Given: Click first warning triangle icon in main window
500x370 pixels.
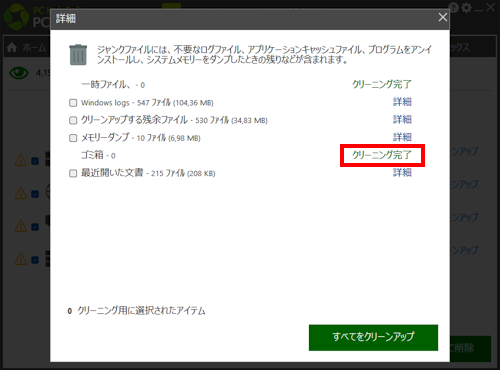Looking at the screenshot, I should pyautogui.click(x=21, y=160).
